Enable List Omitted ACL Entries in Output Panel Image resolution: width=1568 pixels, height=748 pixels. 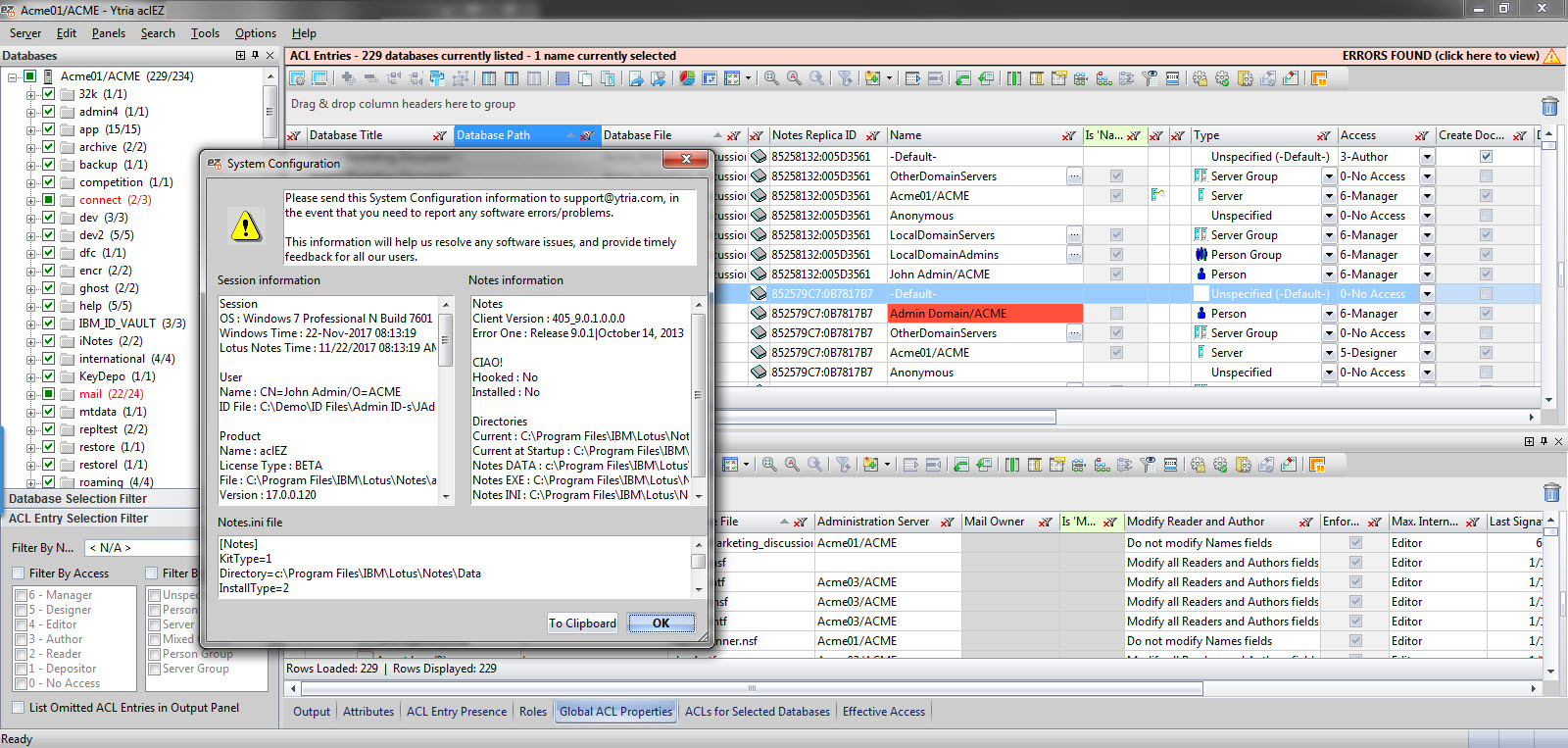click(19, 708)
